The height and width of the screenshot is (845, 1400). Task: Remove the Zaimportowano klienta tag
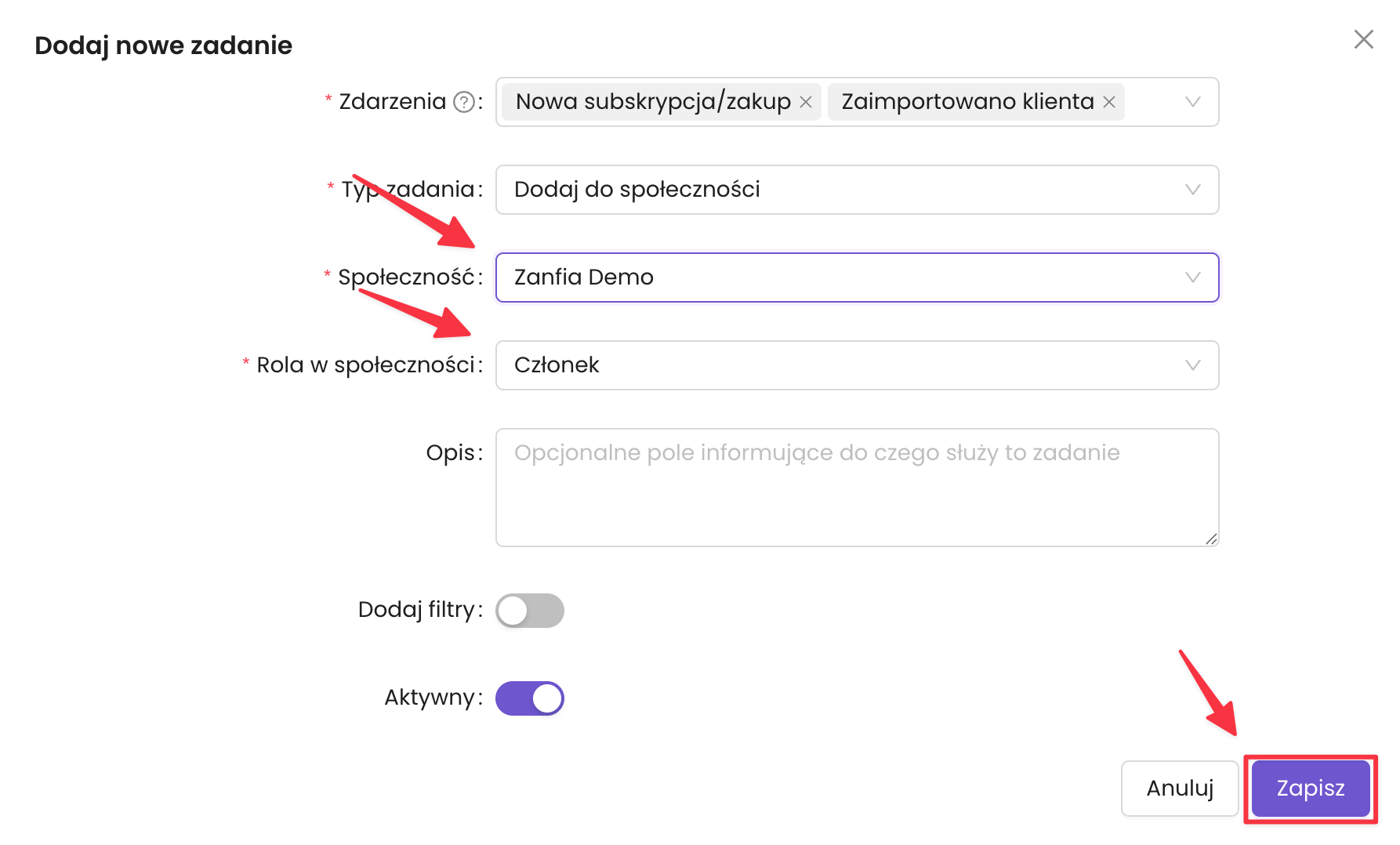click(x=1108, y=102)
